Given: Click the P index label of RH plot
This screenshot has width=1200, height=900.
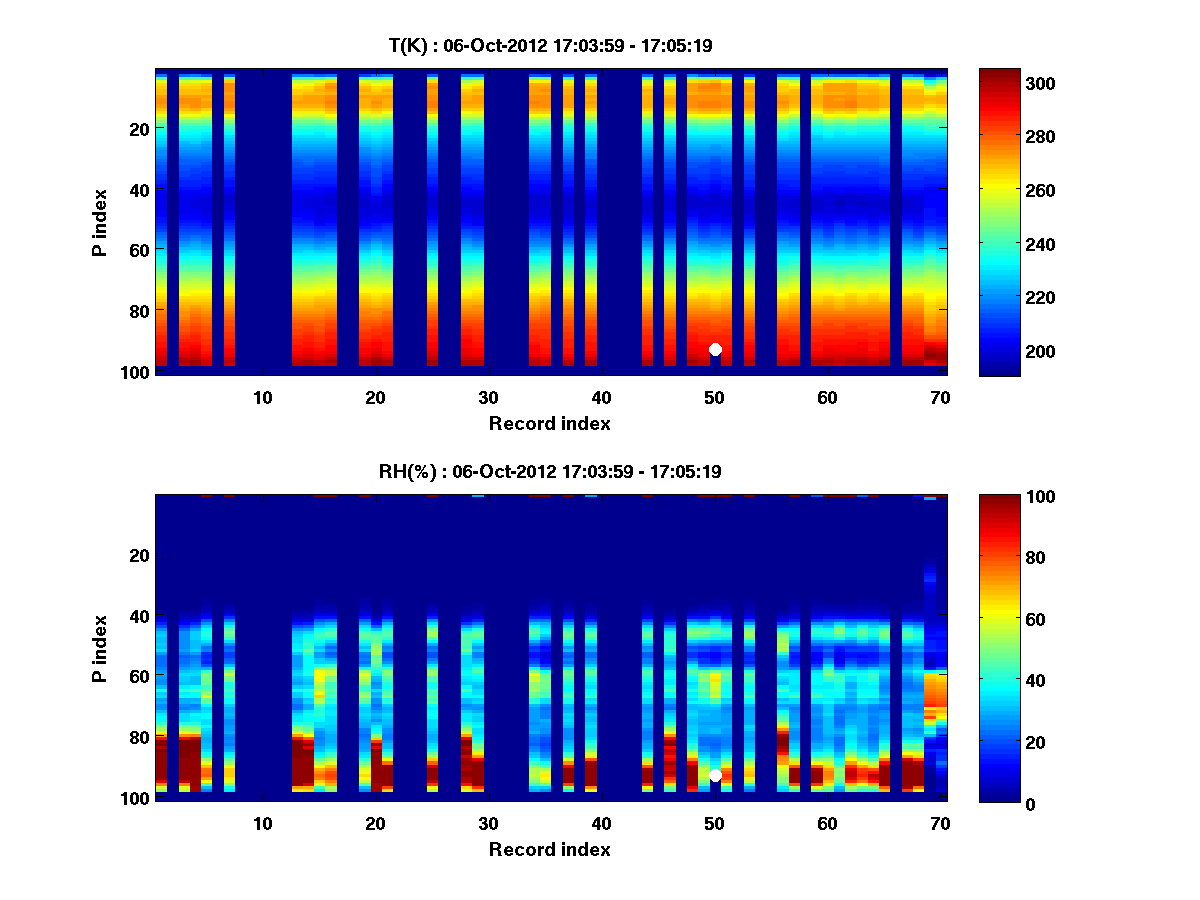Looking at the screenshot, I should point(100,648).
